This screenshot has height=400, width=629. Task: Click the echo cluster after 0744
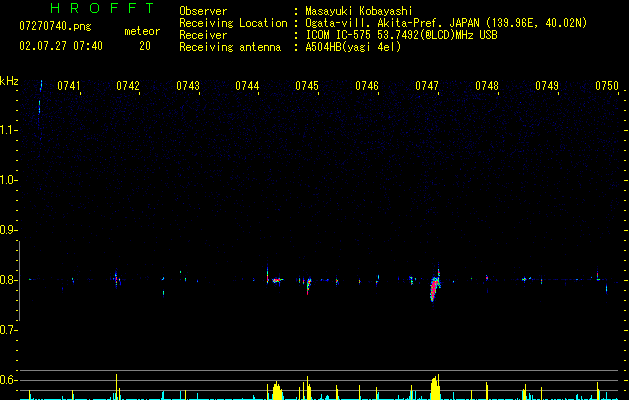[x=277, y=280]
